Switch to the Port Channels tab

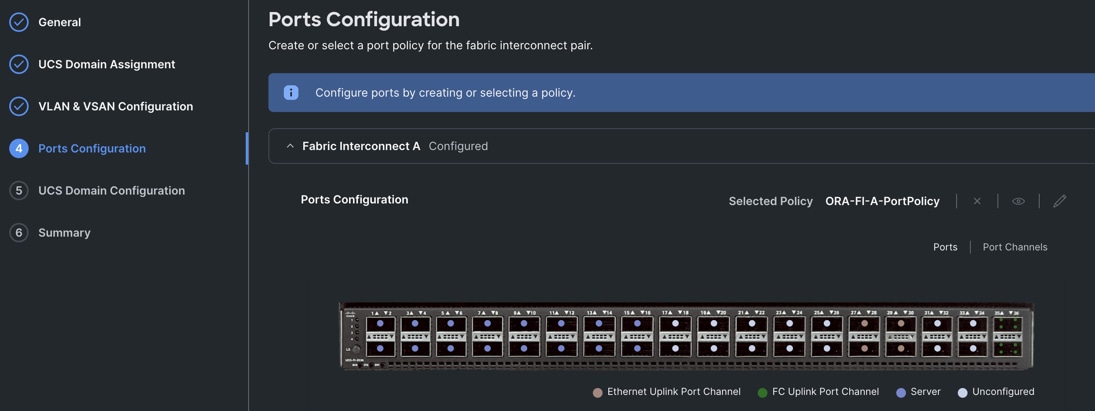(x=1014, y=247)
